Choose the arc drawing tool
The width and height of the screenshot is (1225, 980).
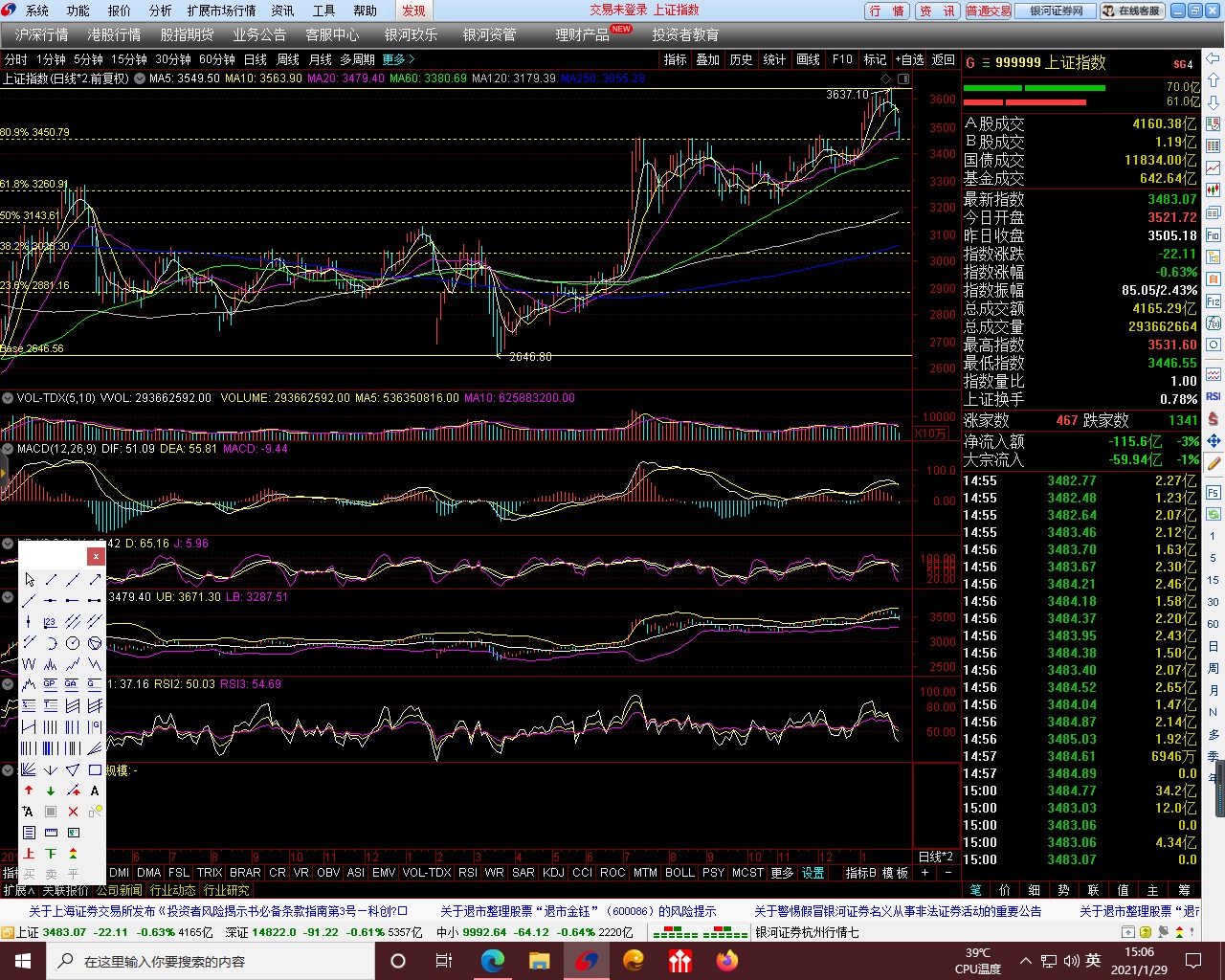coord(51,643)
